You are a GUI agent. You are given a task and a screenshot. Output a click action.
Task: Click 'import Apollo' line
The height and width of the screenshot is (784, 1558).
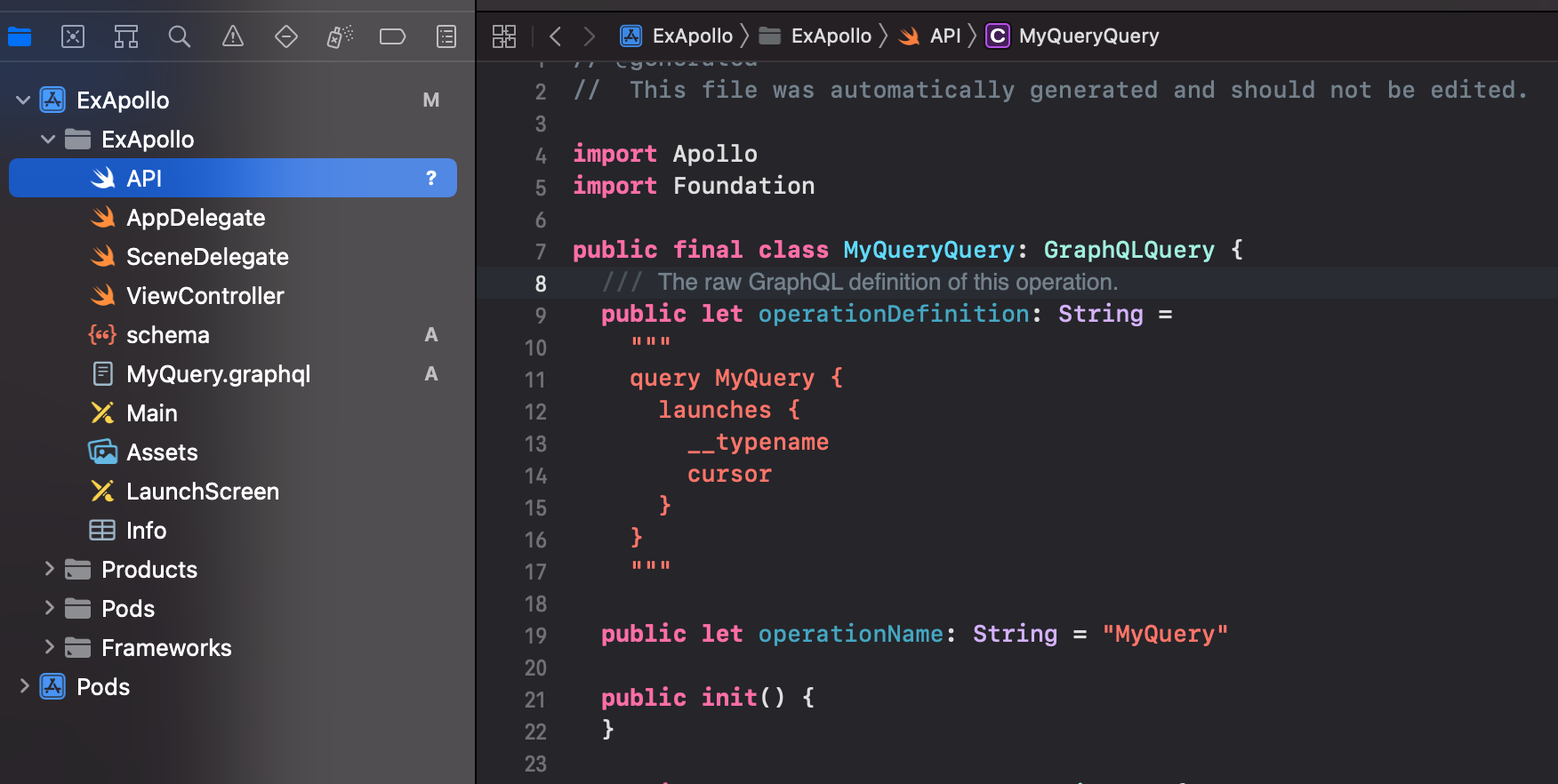coord(665,154)
